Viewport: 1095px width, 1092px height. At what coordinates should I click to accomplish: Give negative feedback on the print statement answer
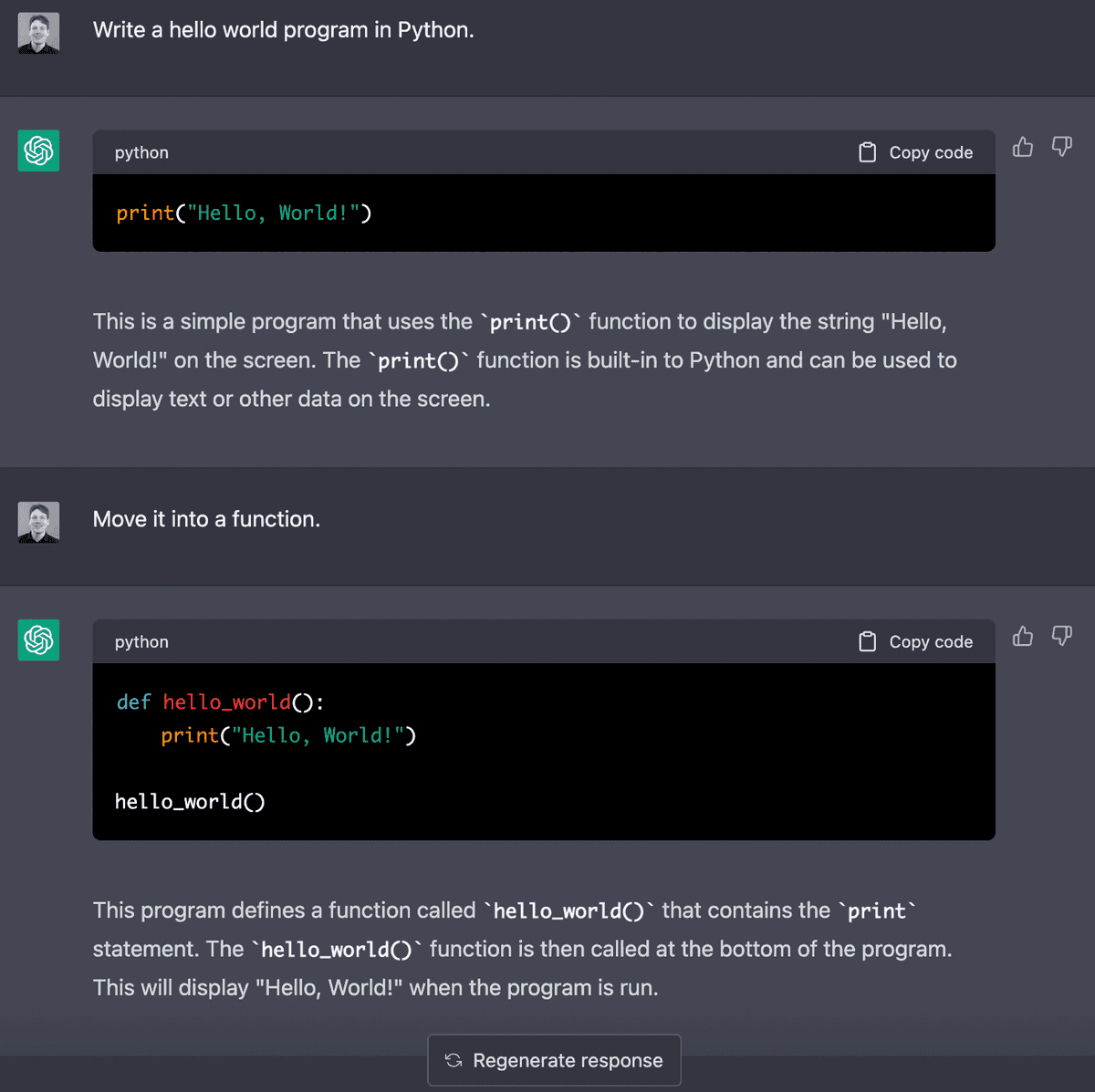pos(1061,147)
